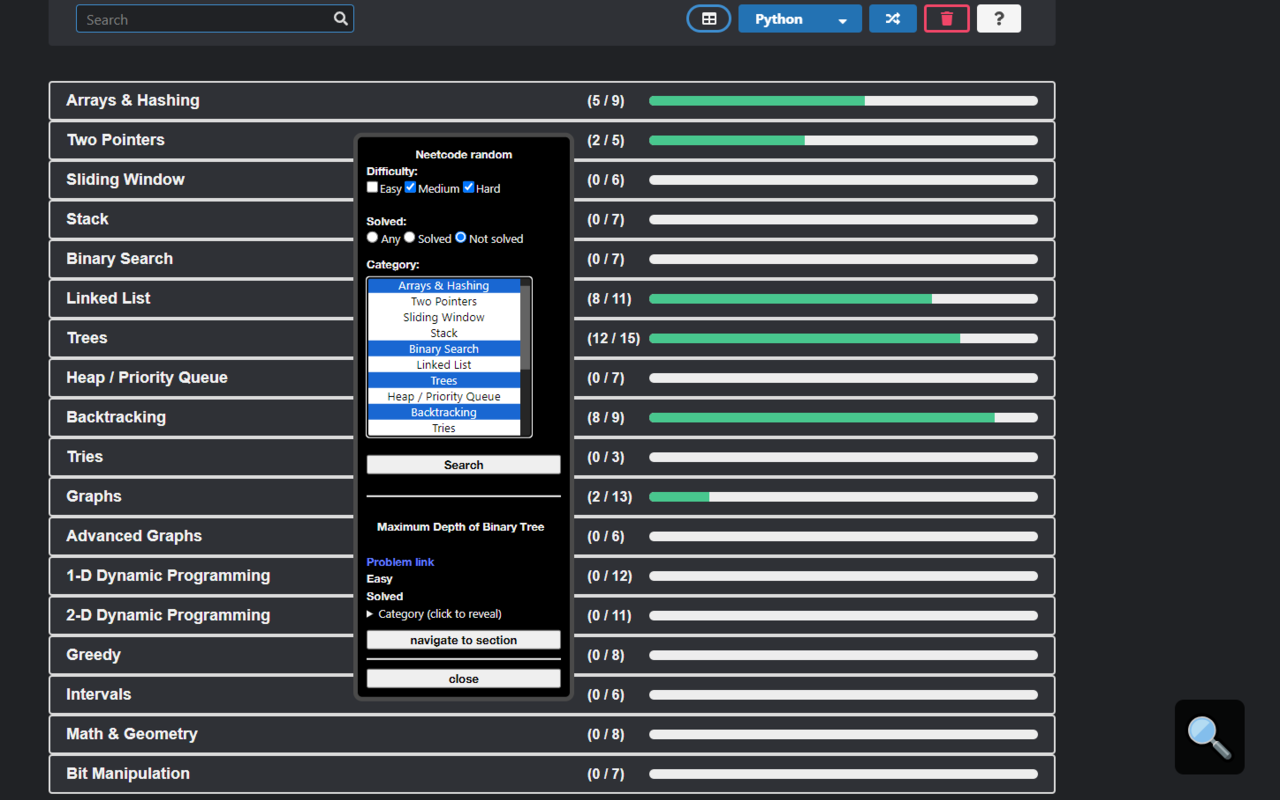Click into the Search input field

(x=205, y=19)
